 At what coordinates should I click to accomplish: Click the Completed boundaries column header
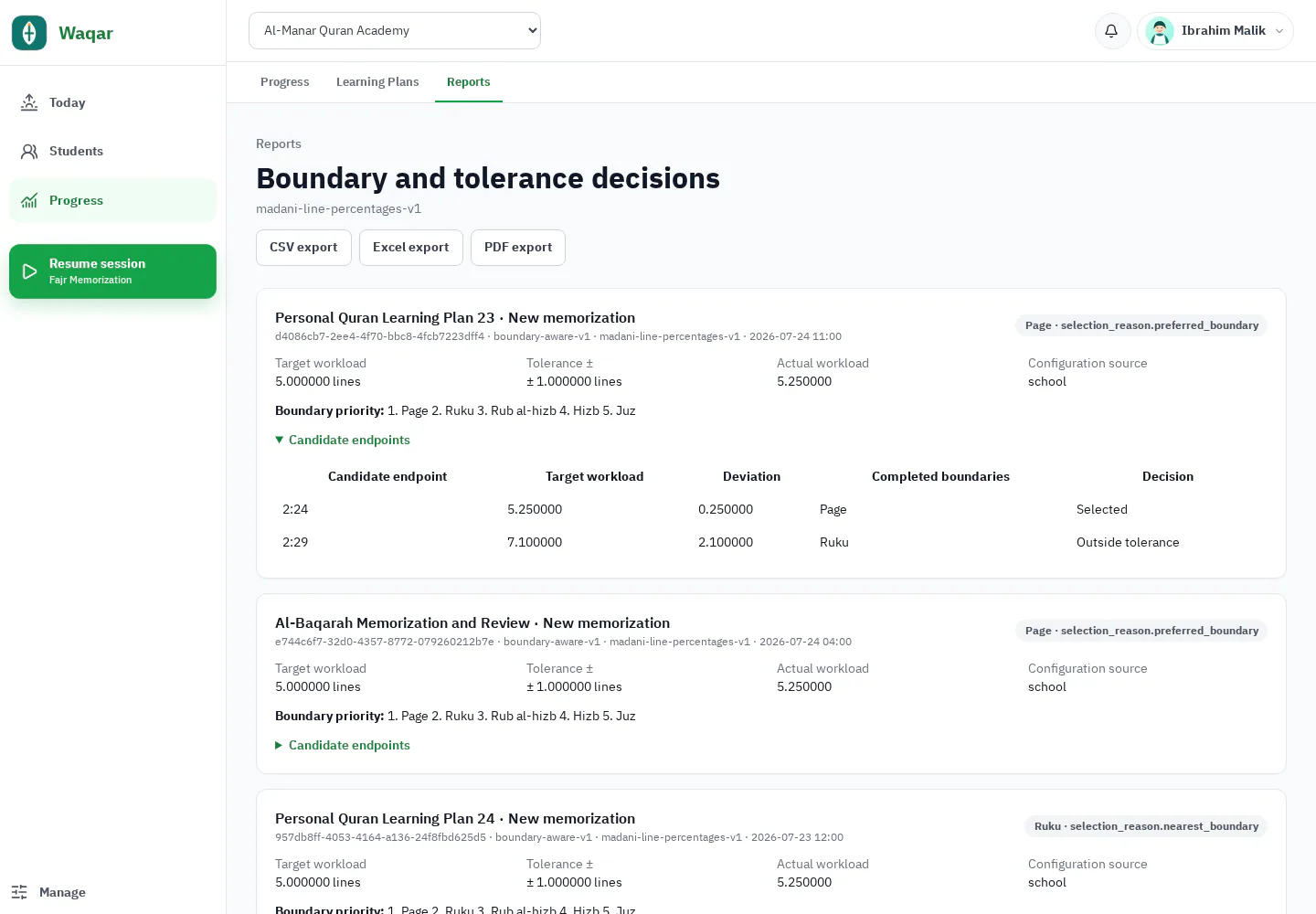tap(940, 476)
